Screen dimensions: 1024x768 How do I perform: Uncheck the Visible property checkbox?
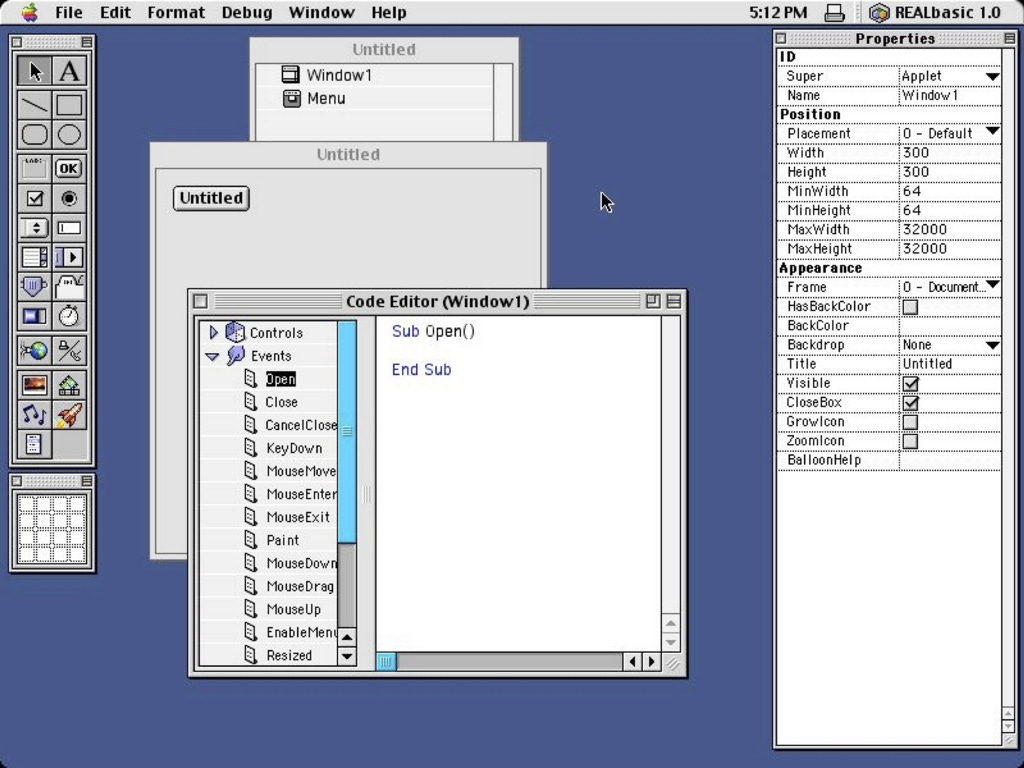[910, 383]
